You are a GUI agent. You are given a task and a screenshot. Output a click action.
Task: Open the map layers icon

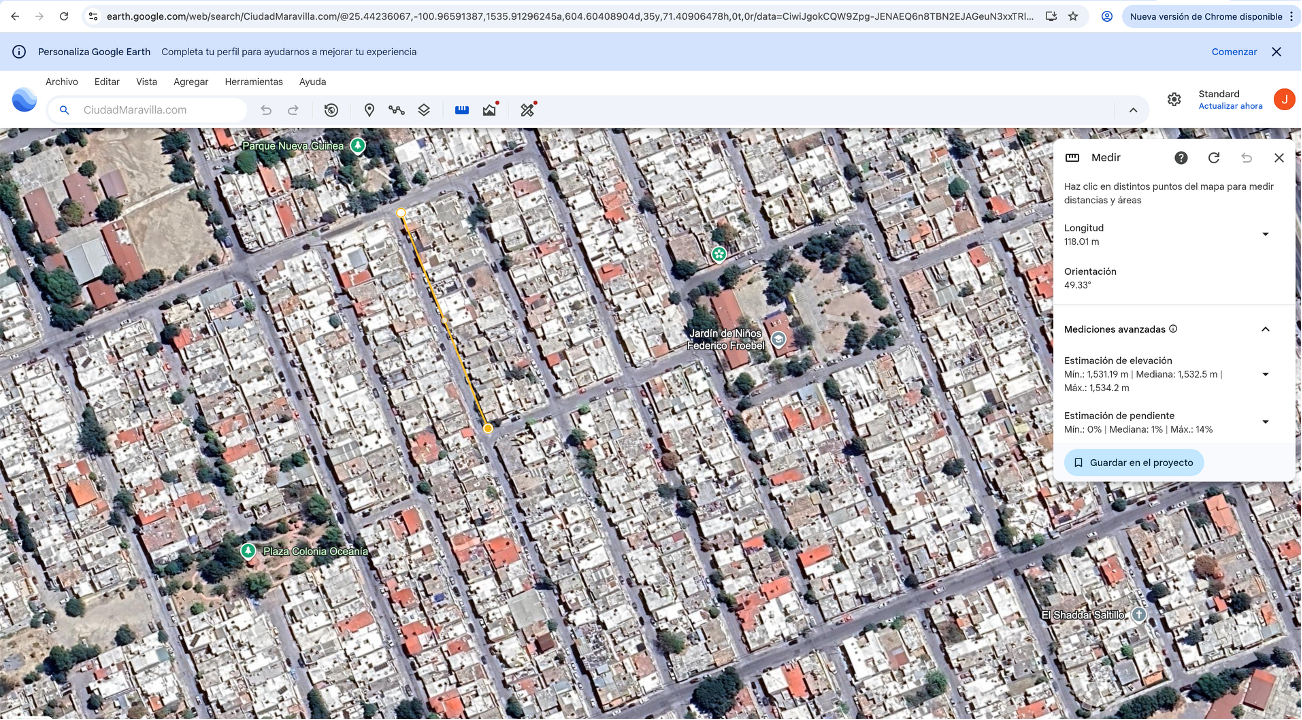point(424,110)
